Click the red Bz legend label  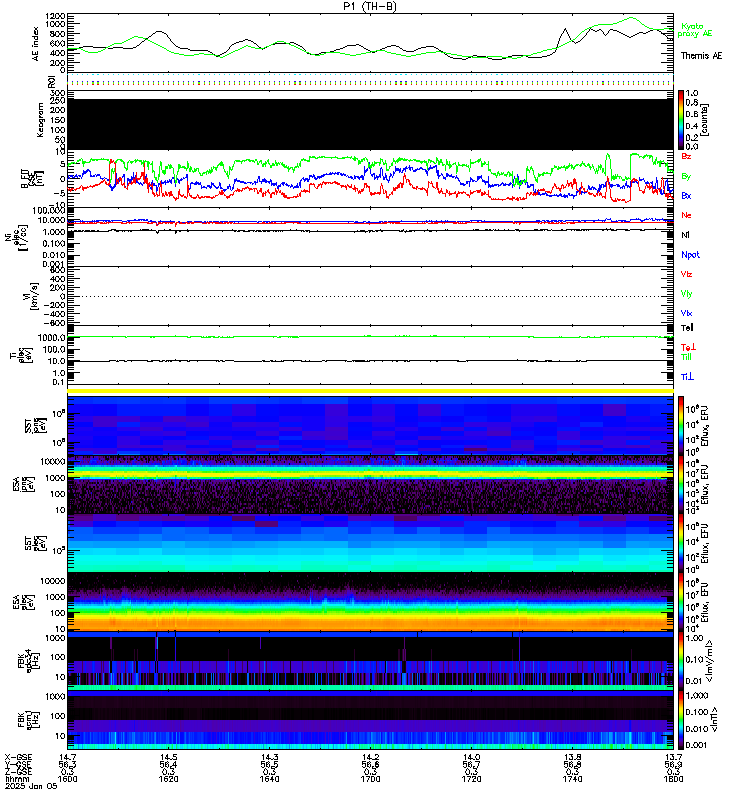686,156
